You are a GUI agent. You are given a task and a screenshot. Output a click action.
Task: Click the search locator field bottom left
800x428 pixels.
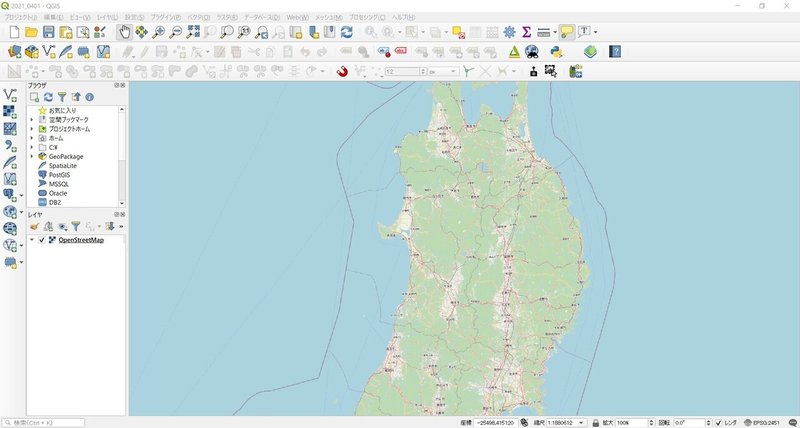[x=43, y=423]
